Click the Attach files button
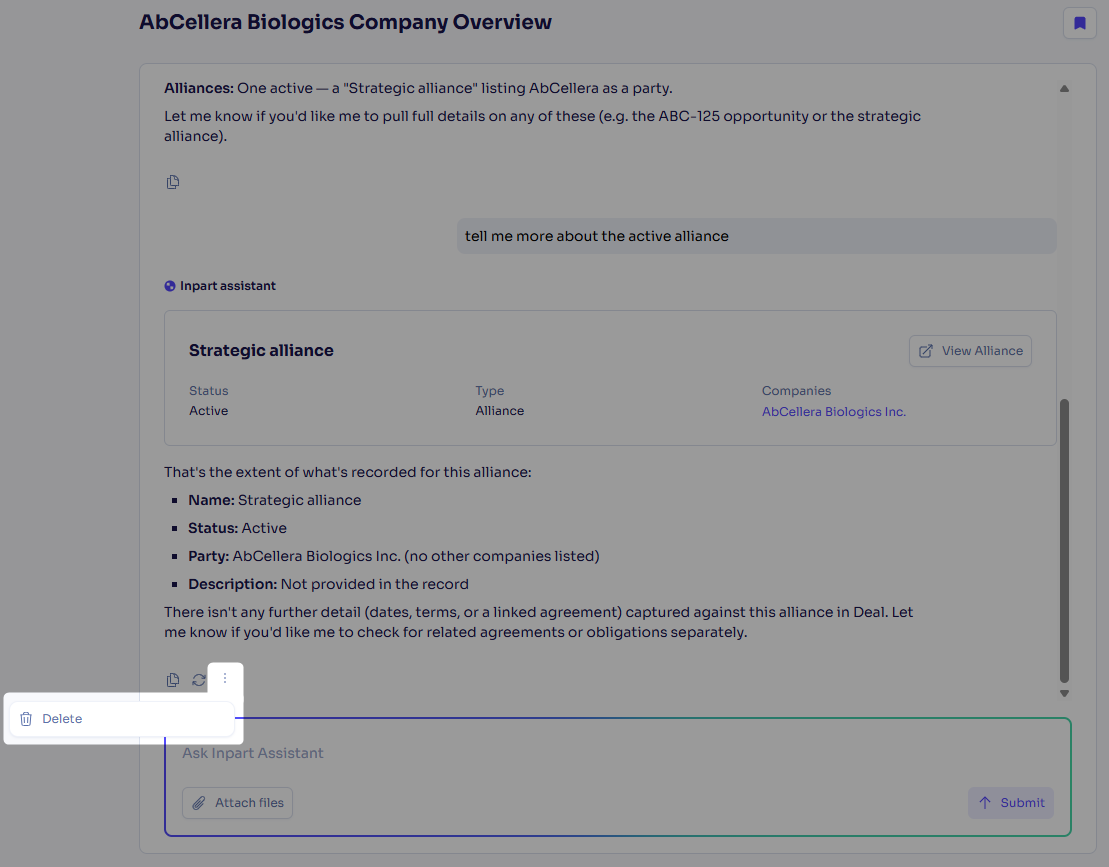1109x867 pixels. tap(238, 803)
